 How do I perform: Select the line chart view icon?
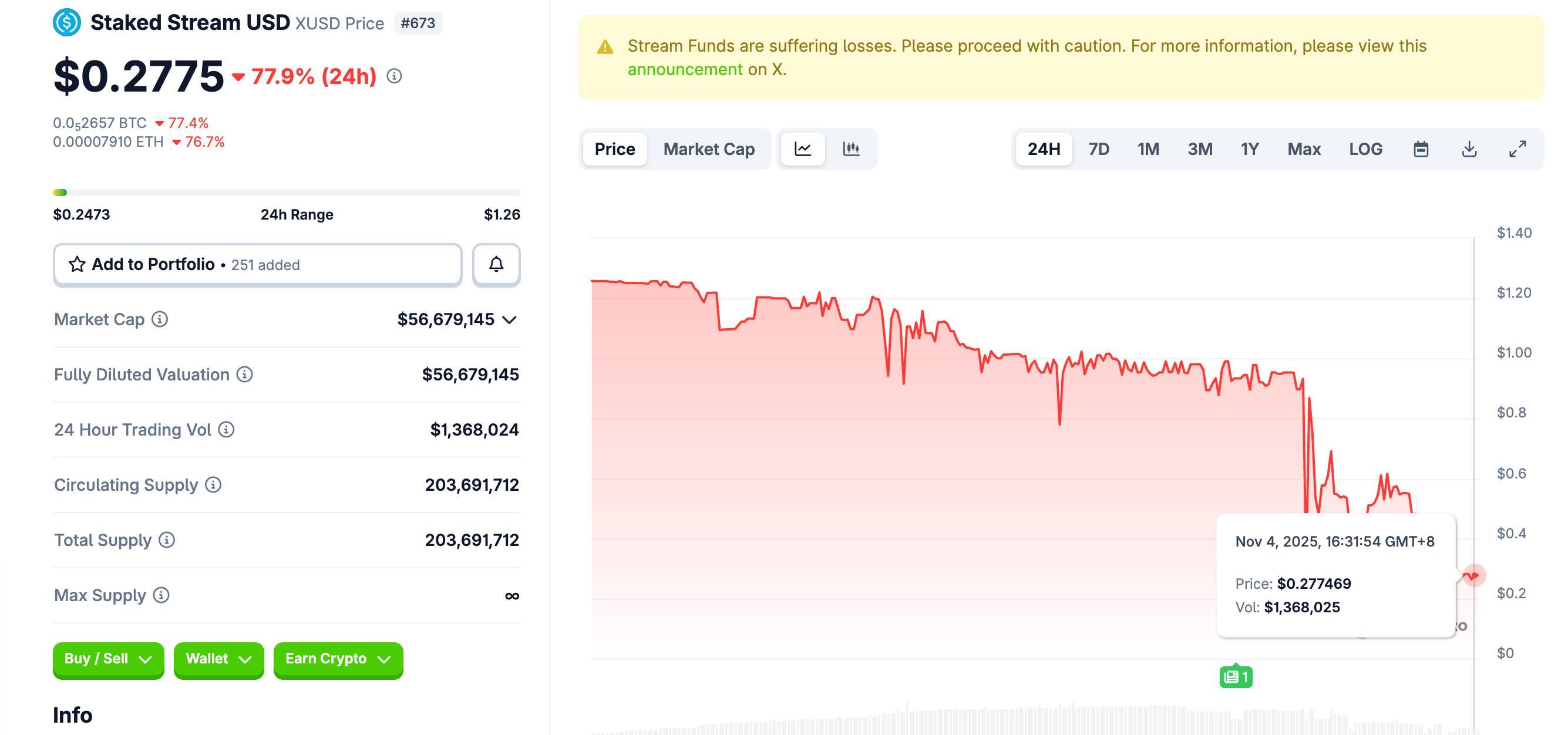pos(802,149)
